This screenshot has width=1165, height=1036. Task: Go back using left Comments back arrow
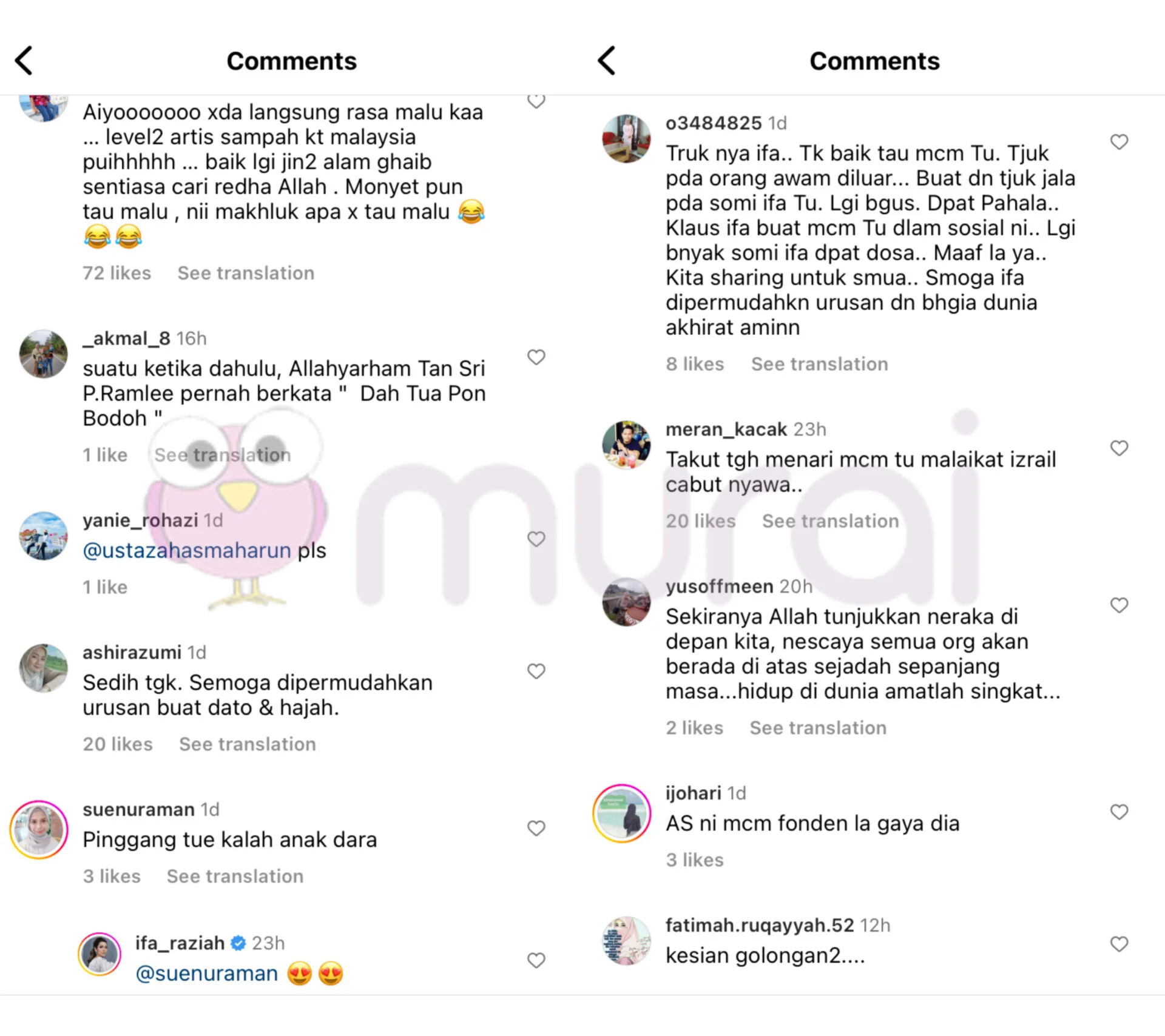(24, 61)
